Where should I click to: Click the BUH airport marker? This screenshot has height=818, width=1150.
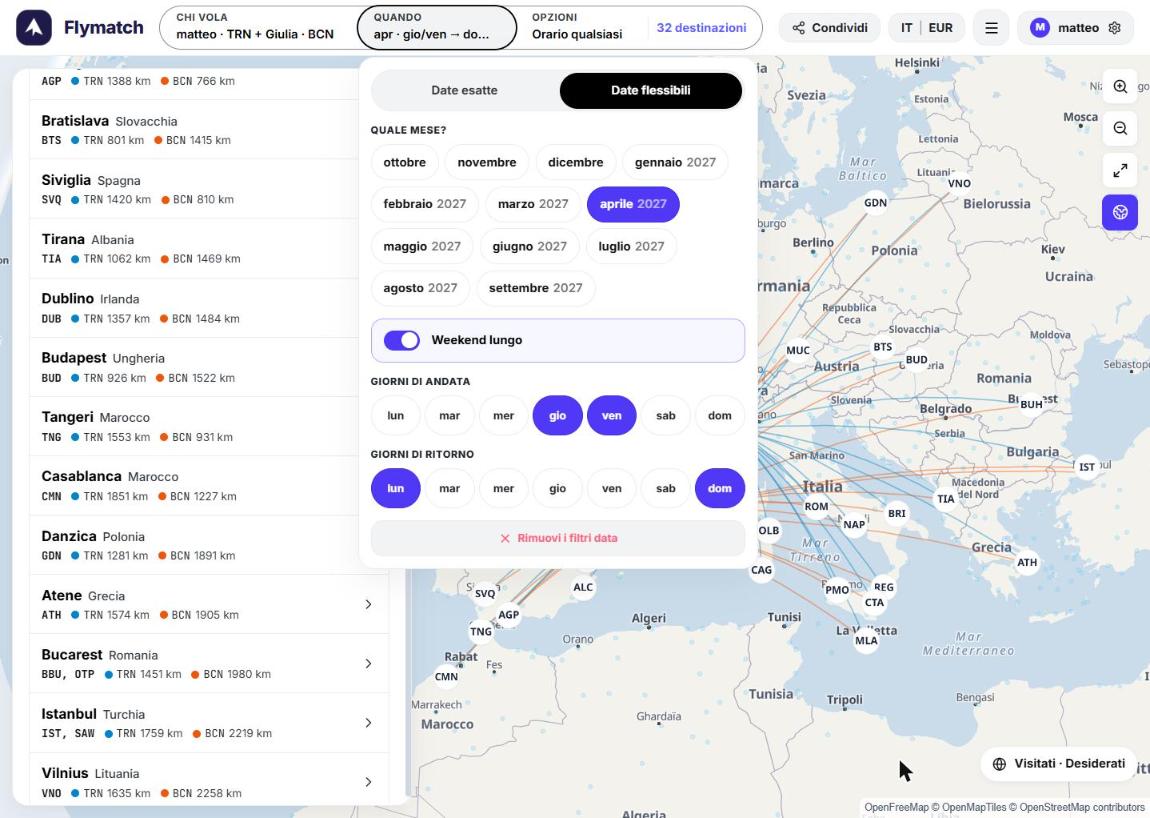click(1030, 404)
